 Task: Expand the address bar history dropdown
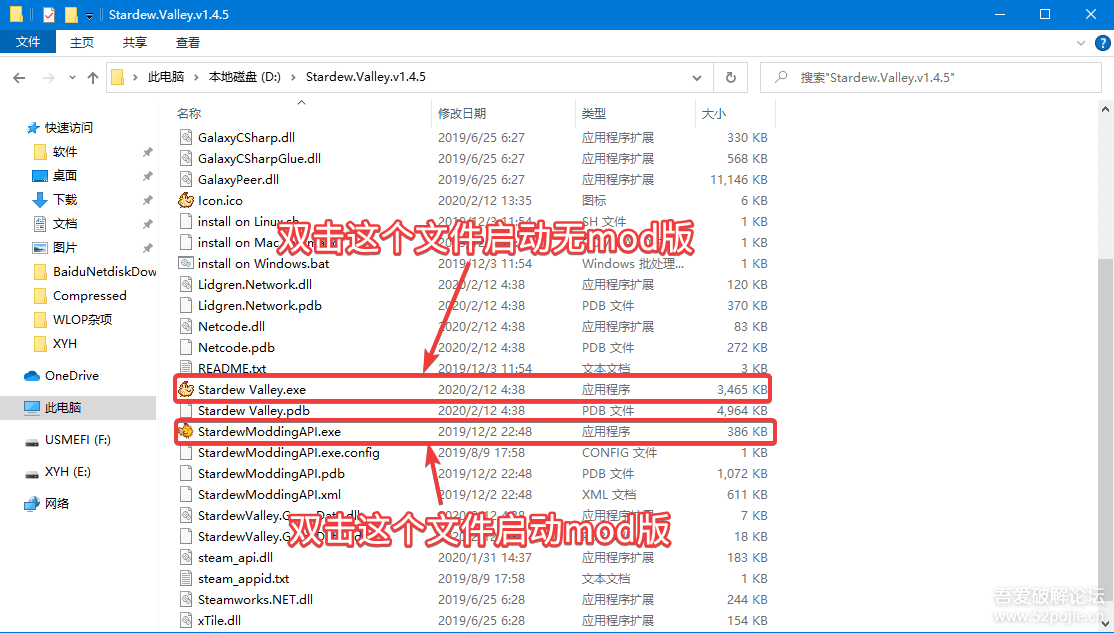click(x=697, y=77)
